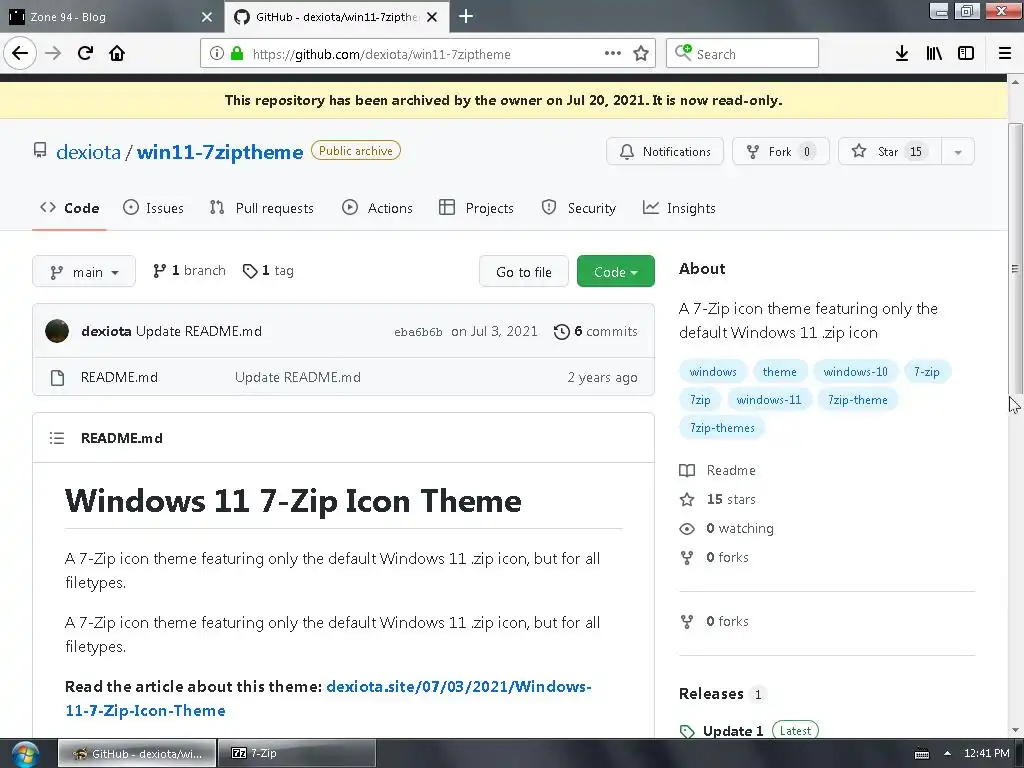The image size is (1024, 768).
Task: Select the Code tab
Action: (x=69, y=208)
